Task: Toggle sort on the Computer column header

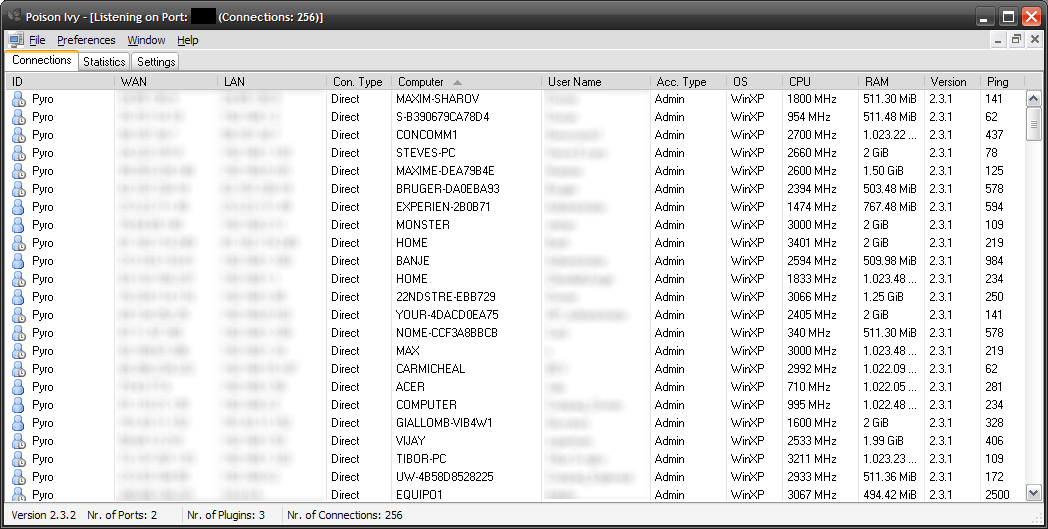Action: tap(467, 82)
